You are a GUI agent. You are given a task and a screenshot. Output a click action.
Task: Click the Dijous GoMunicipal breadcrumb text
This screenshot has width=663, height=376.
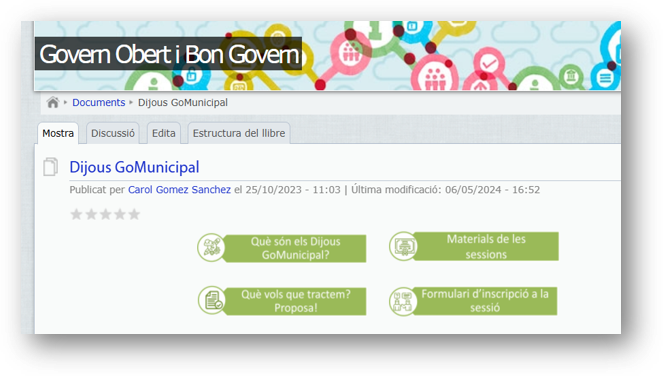(x=183, y=102)
